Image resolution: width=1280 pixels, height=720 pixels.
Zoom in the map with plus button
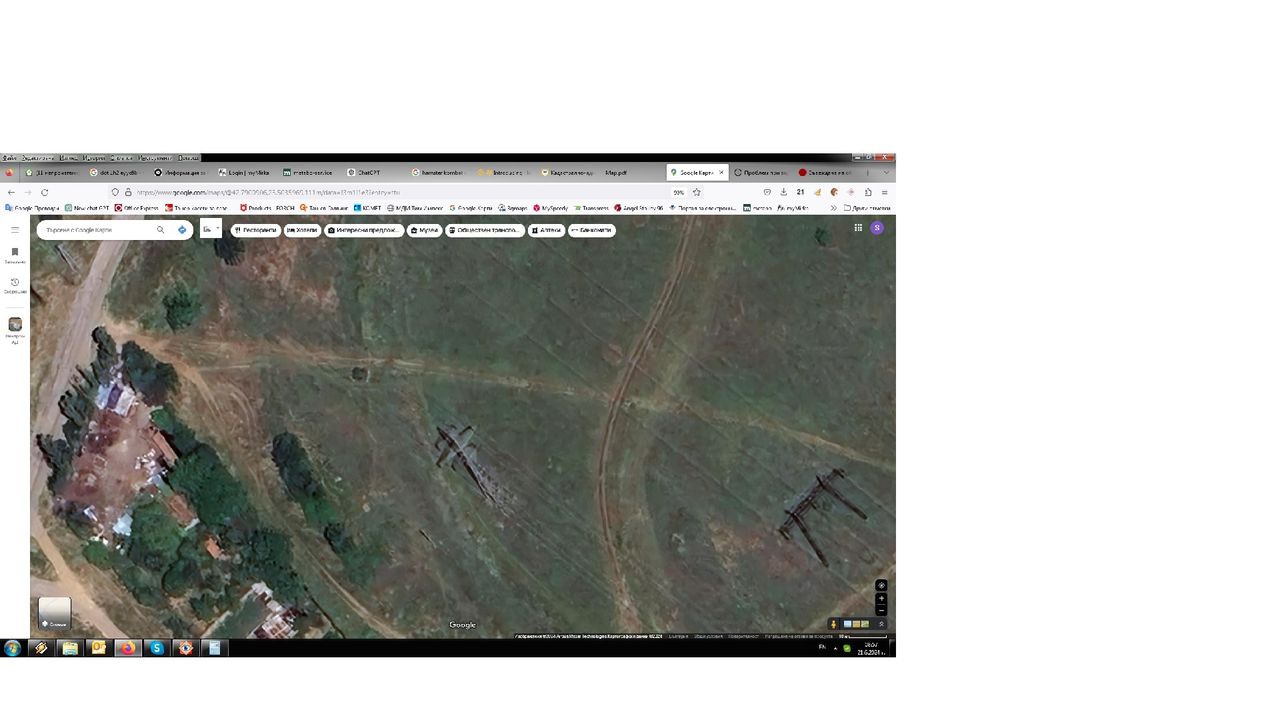pos(881,599)
